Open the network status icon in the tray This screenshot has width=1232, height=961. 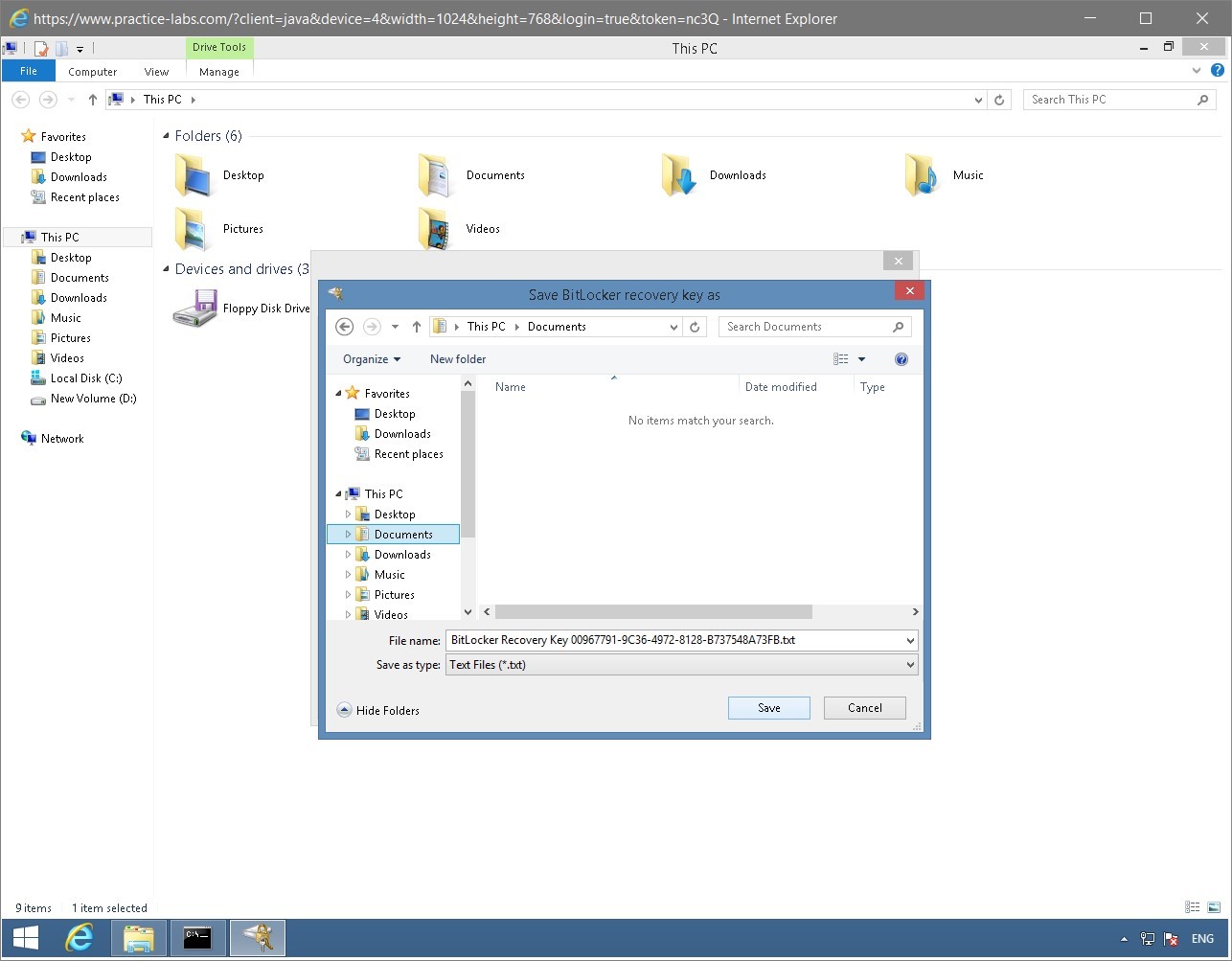pos(1147,939)
